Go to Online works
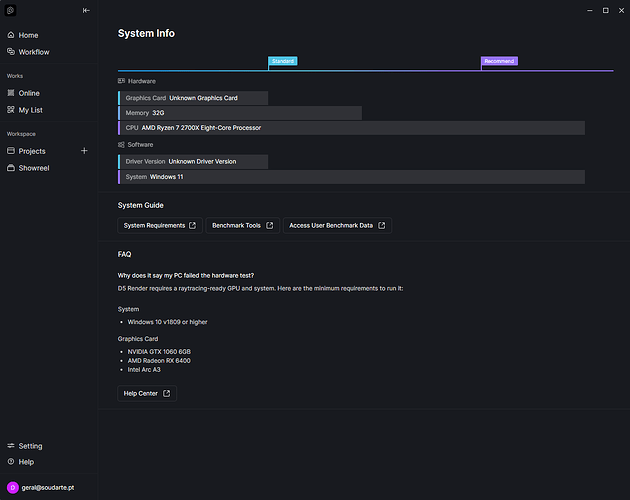 pos(29,93)
